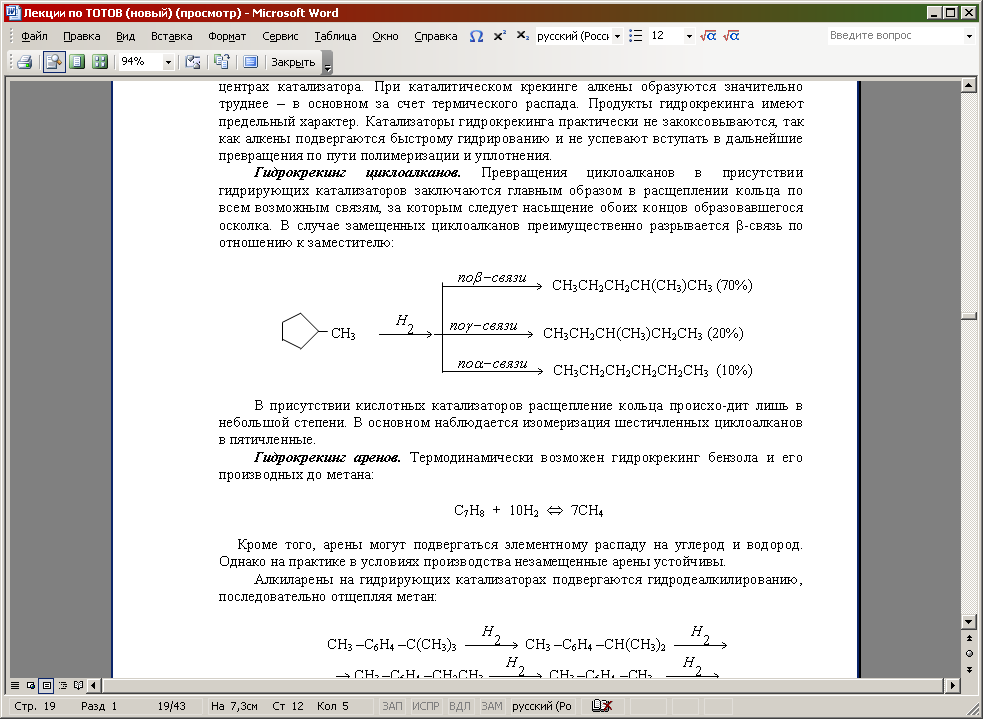Show one page view
This screenshot has width=983, height=719.
click(77, 61)
